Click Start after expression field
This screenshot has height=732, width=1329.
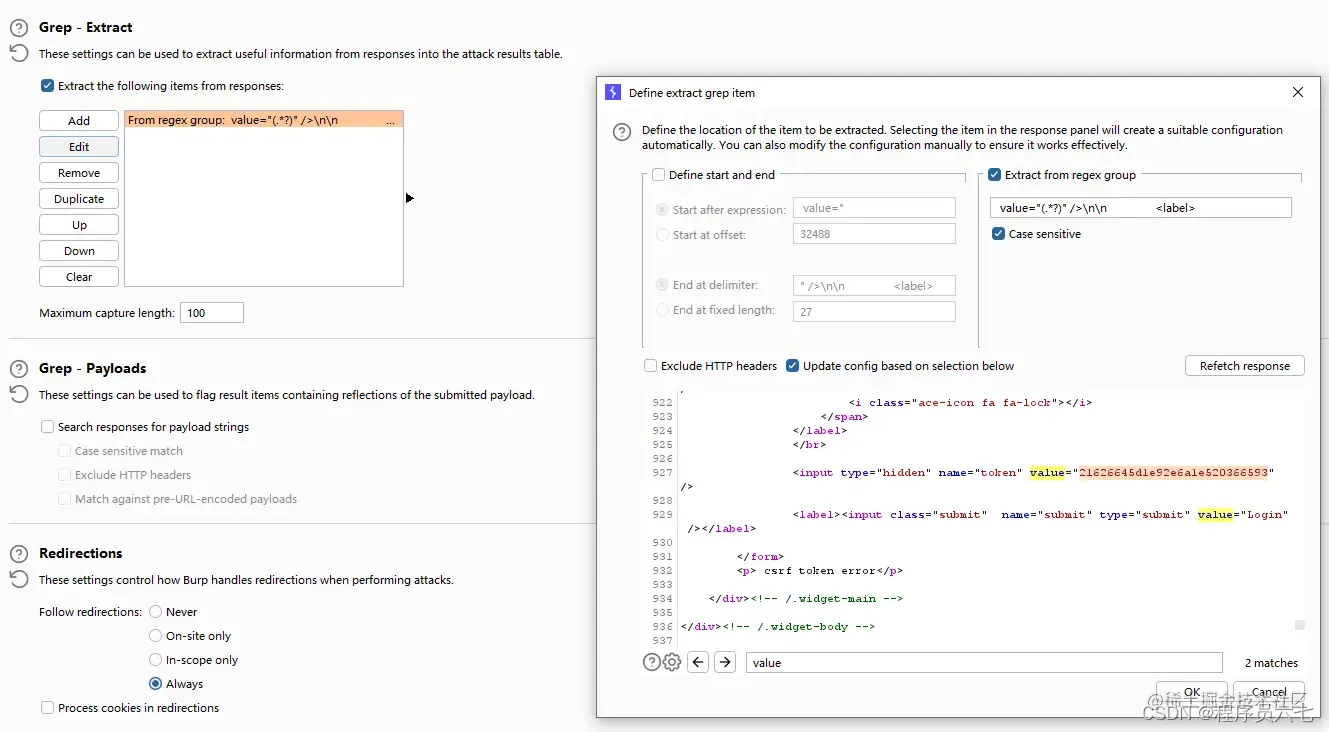[874, 208]
